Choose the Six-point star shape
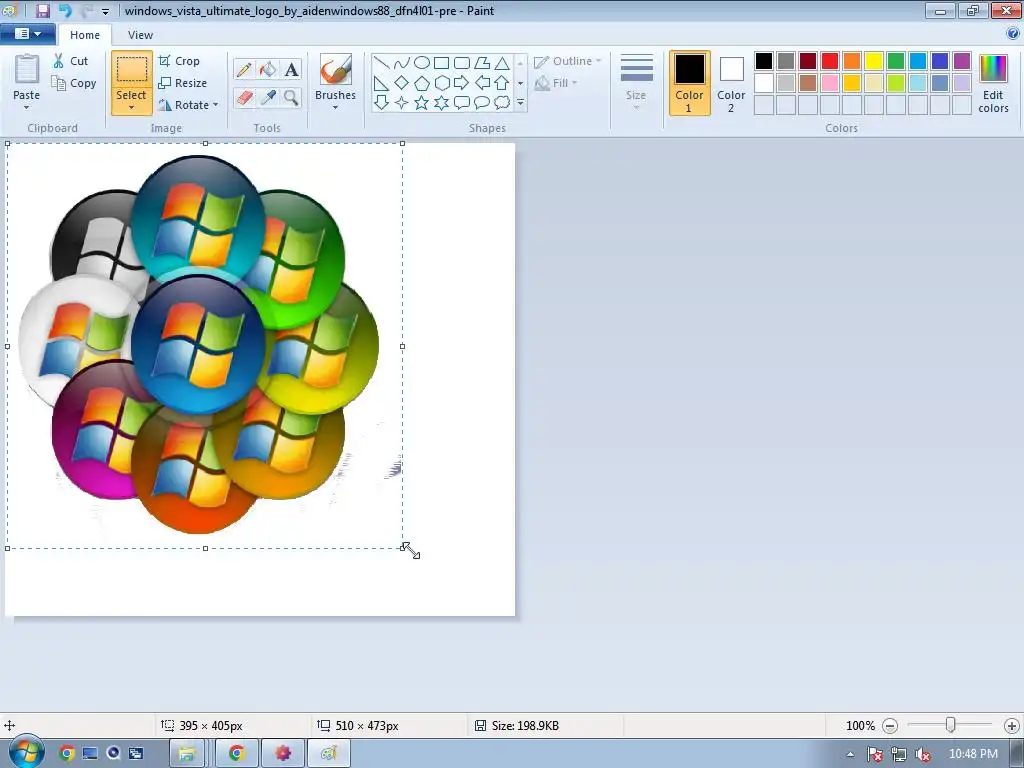This screenshot has width=1024, height=768. (x=441, y=103)
